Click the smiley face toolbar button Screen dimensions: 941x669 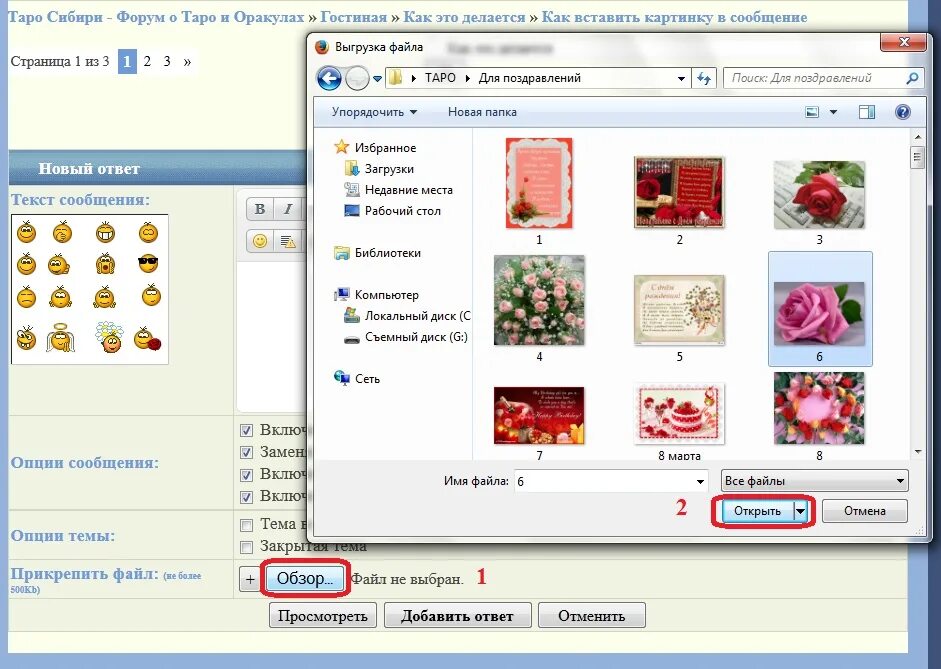tap(260, 241)
